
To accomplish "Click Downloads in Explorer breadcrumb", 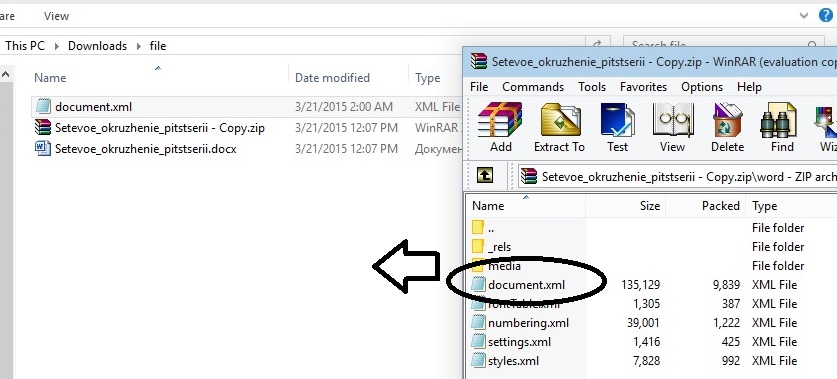I will click(x=97, y=45).
